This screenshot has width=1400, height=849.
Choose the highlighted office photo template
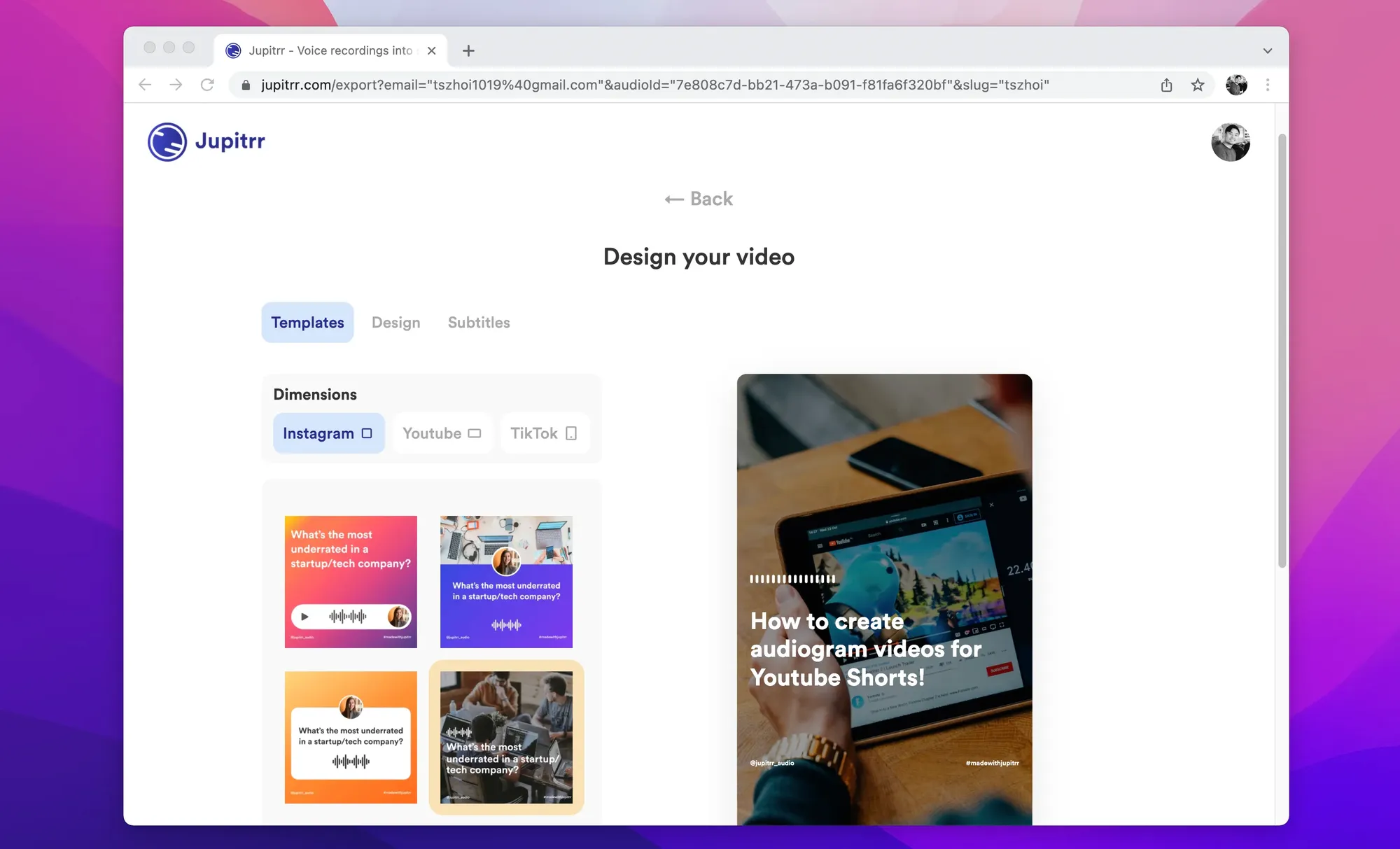pyautogui.click(x=506, y=737)
